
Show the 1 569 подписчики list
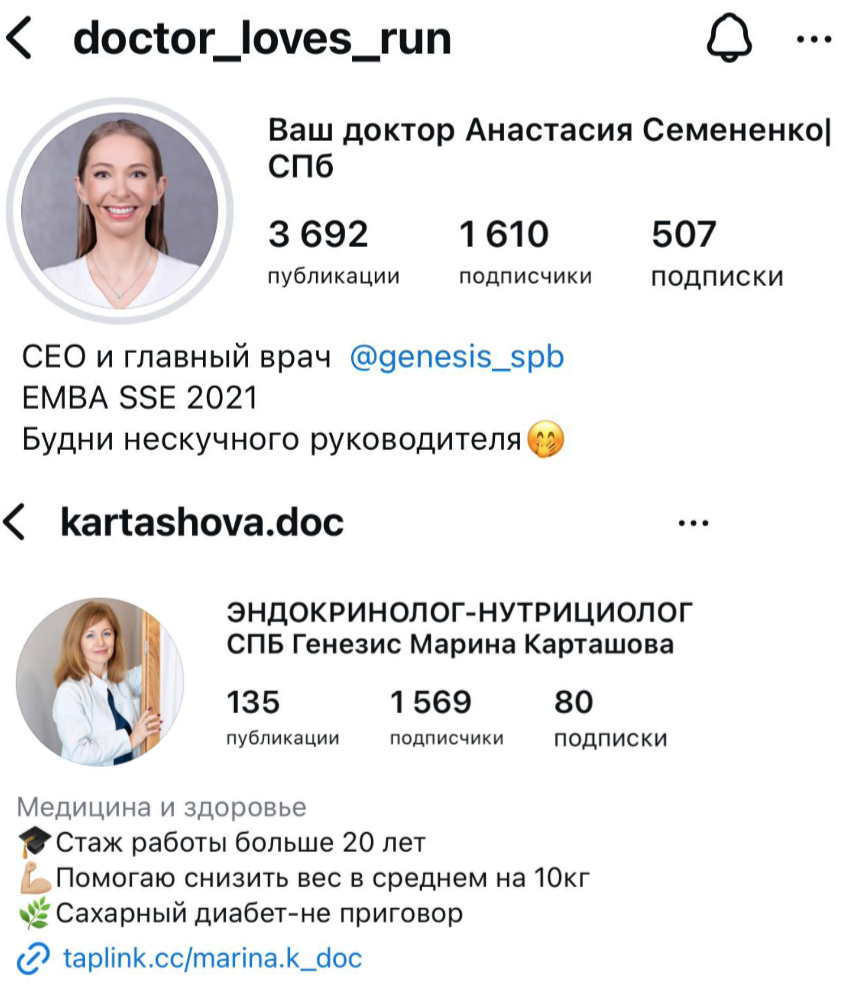pos(446,718)
